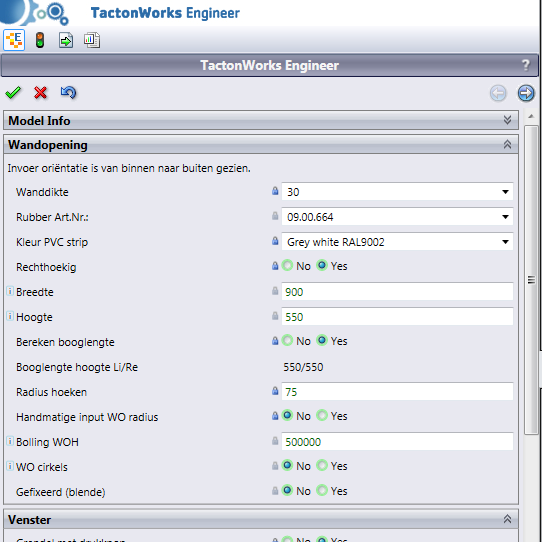Viewport: 542px width, 542px height.
Task: Click the blue undo arrow icon
Action: pos(68,93)
